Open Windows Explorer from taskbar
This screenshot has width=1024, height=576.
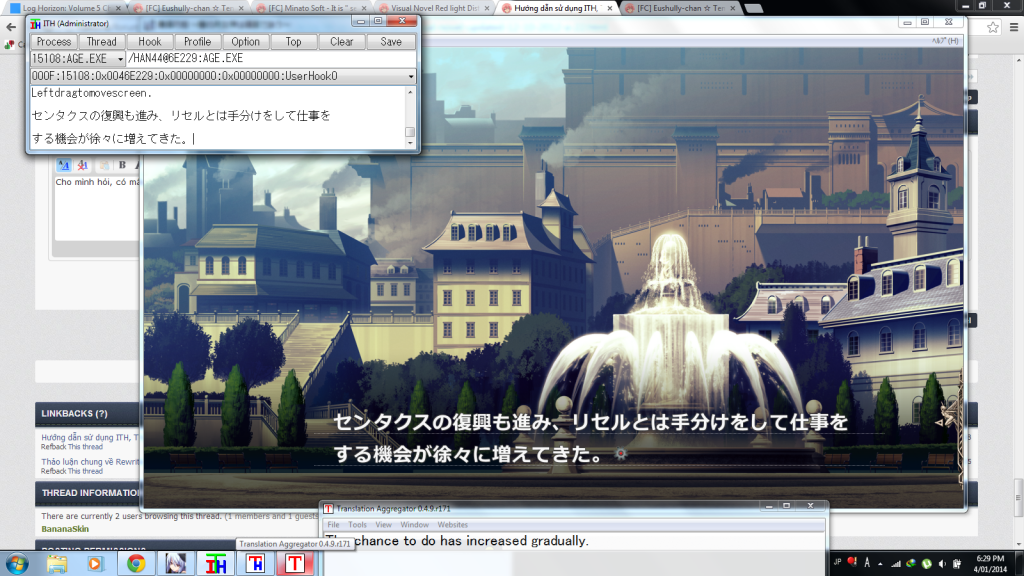[x=57, y=564]
